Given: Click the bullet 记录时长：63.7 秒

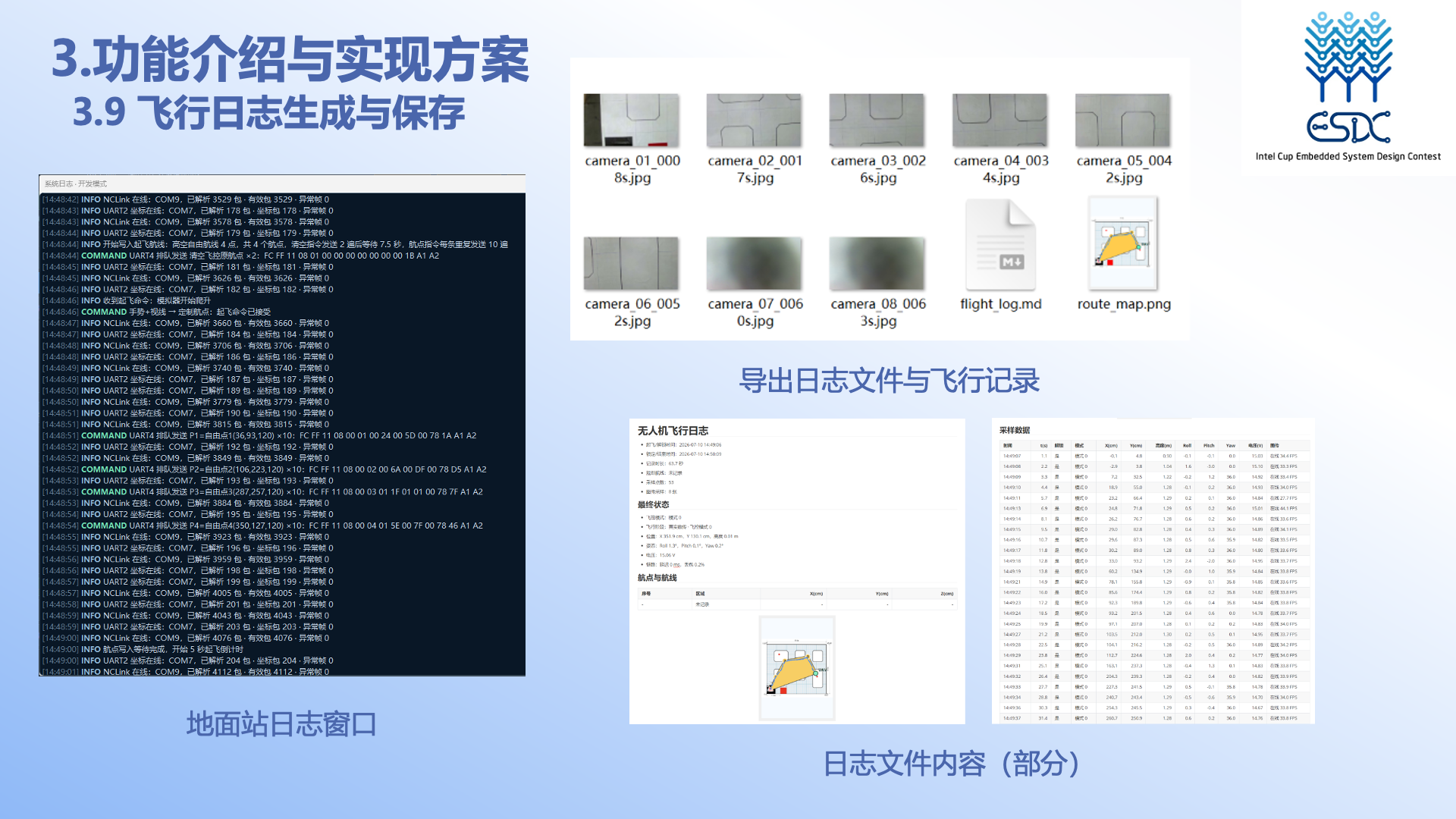Looking at the screenshot, I should point(664,463).
